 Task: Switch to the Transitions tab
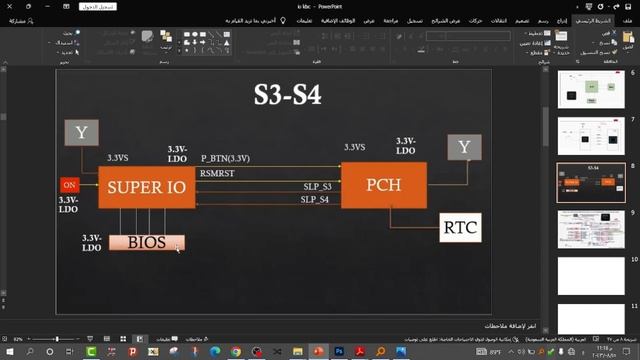tap(498, 21)
